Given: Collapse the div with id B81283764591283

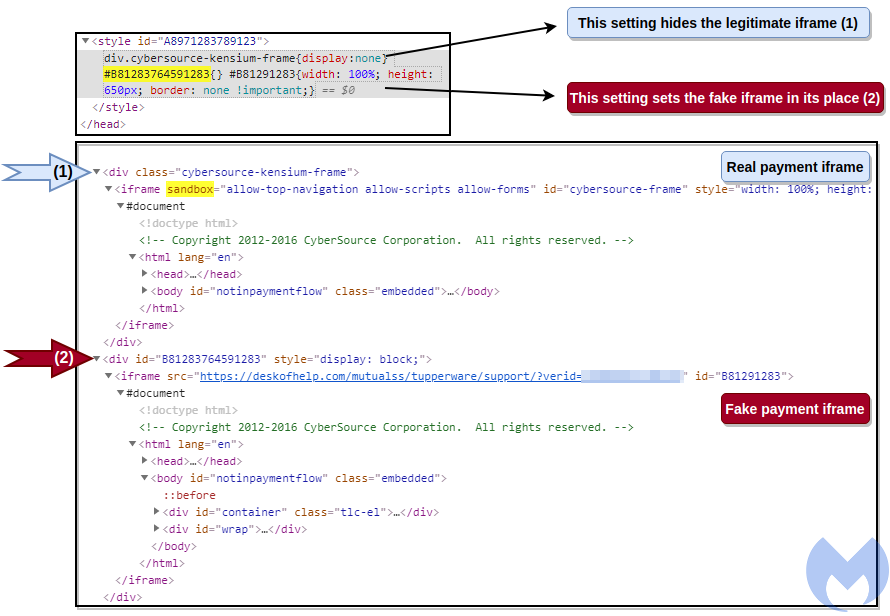Looking at the screenshot, I should pos(97,359).
